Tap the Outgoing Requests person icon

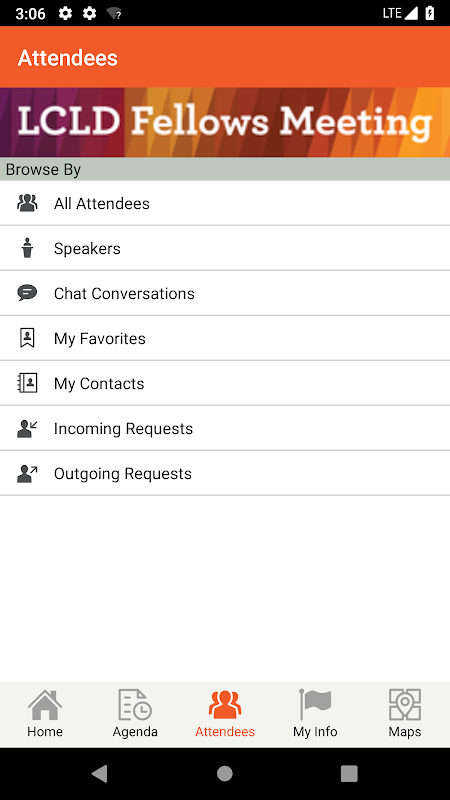pos(27,473)
